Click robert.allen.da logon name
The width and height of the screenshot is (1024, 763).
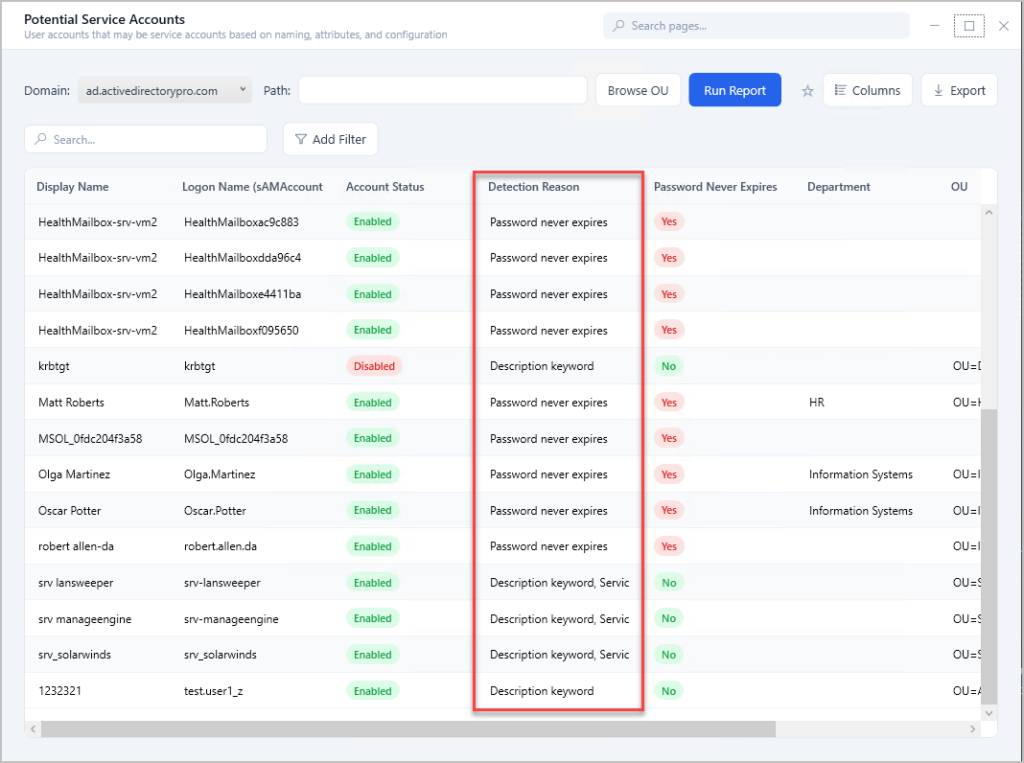[220, 546]
